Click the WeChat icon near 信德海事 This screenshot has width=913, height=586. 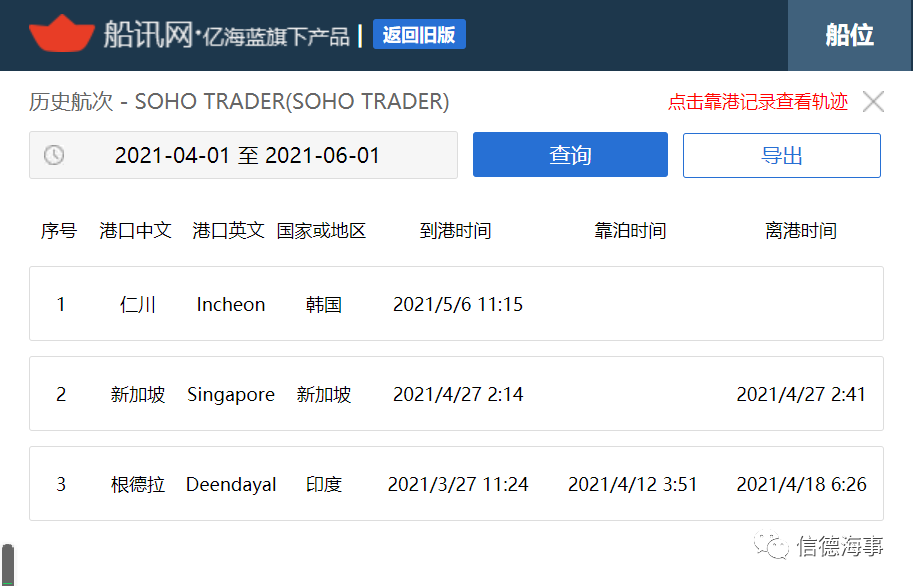[770, 545]
